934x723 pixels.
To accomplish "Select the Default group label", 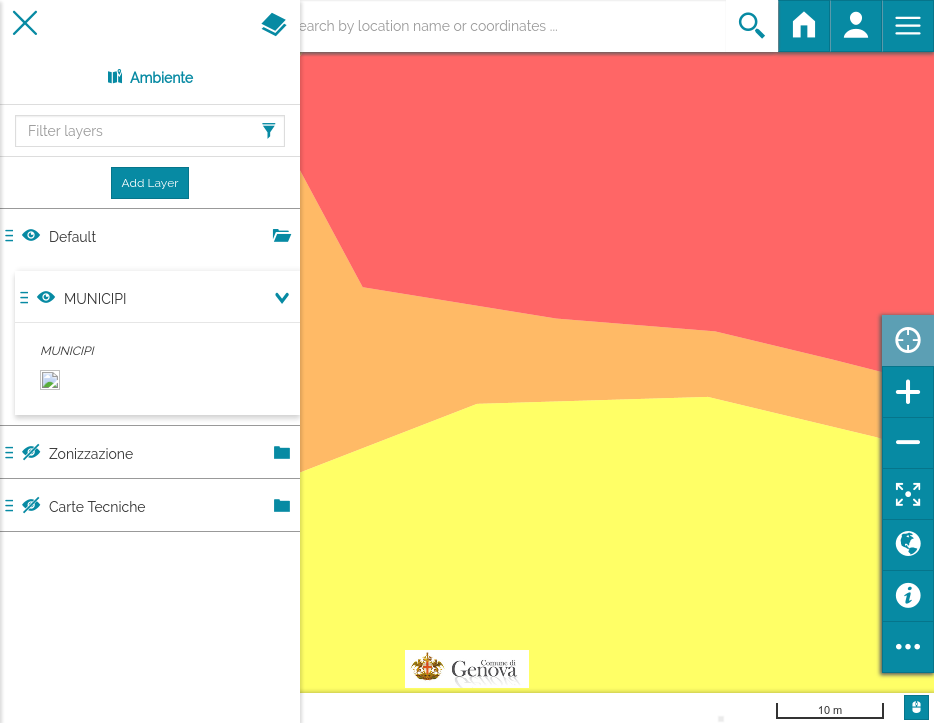I will click(73, 237).
